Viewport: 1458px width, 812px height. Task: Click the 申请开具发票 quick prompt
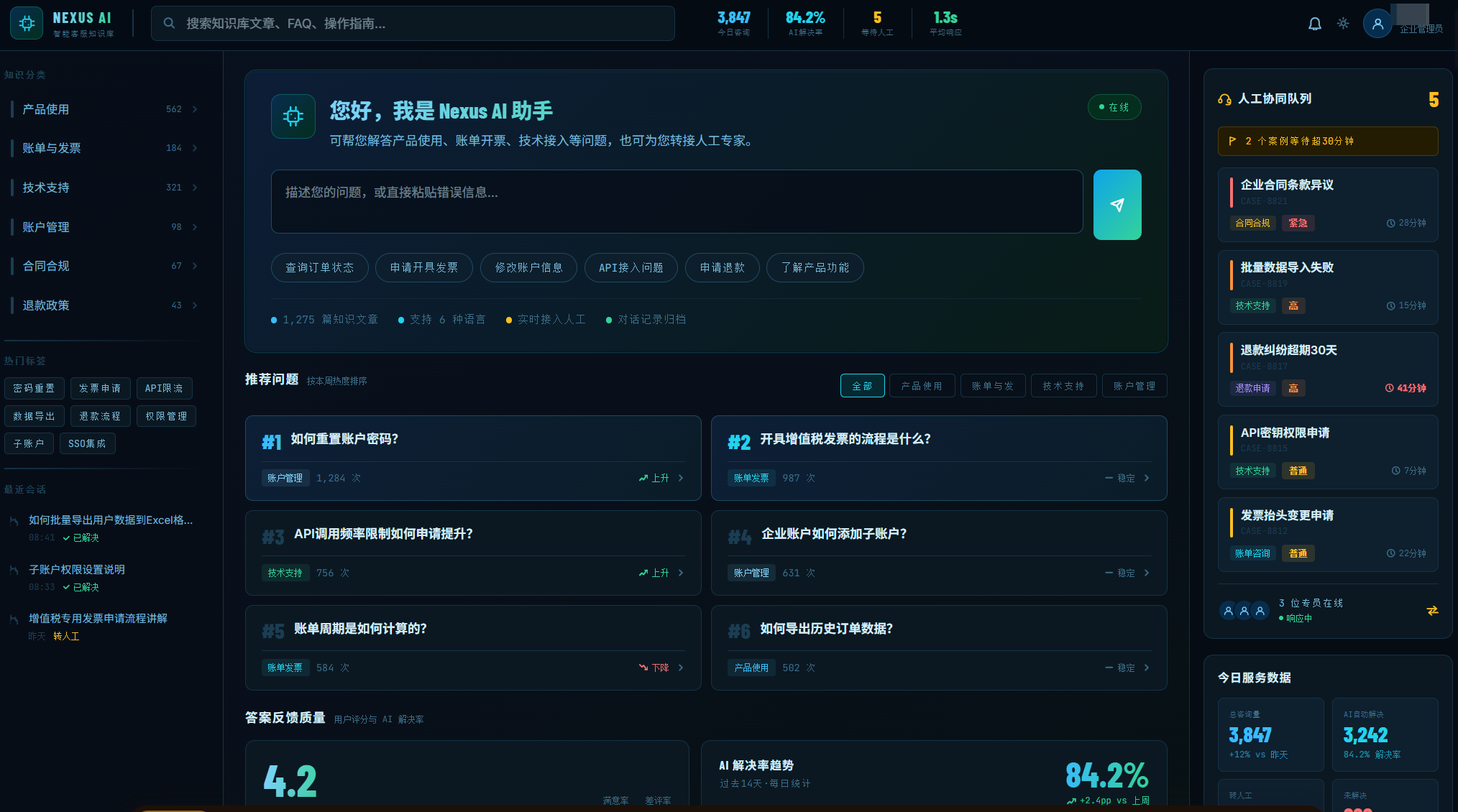coord(424,268)
